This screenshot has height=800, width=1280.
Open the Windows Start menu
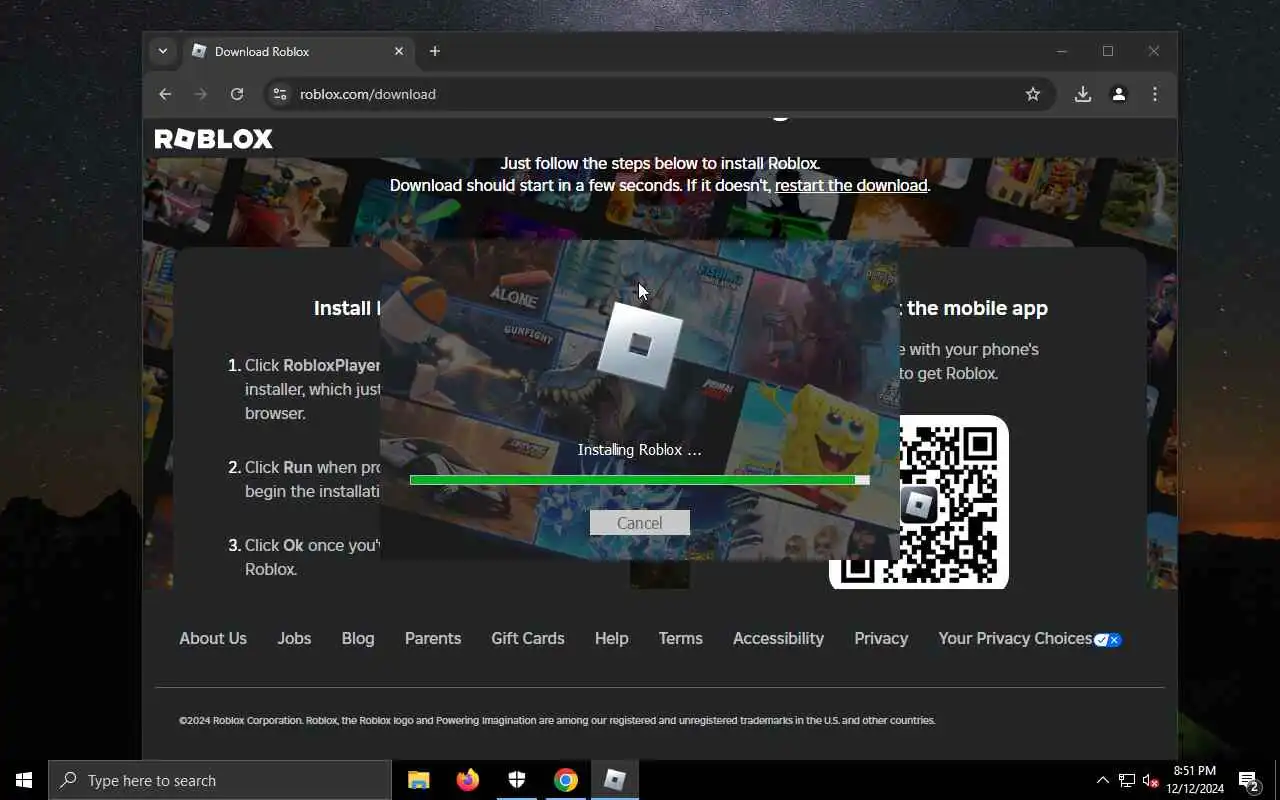coord(24,780)
